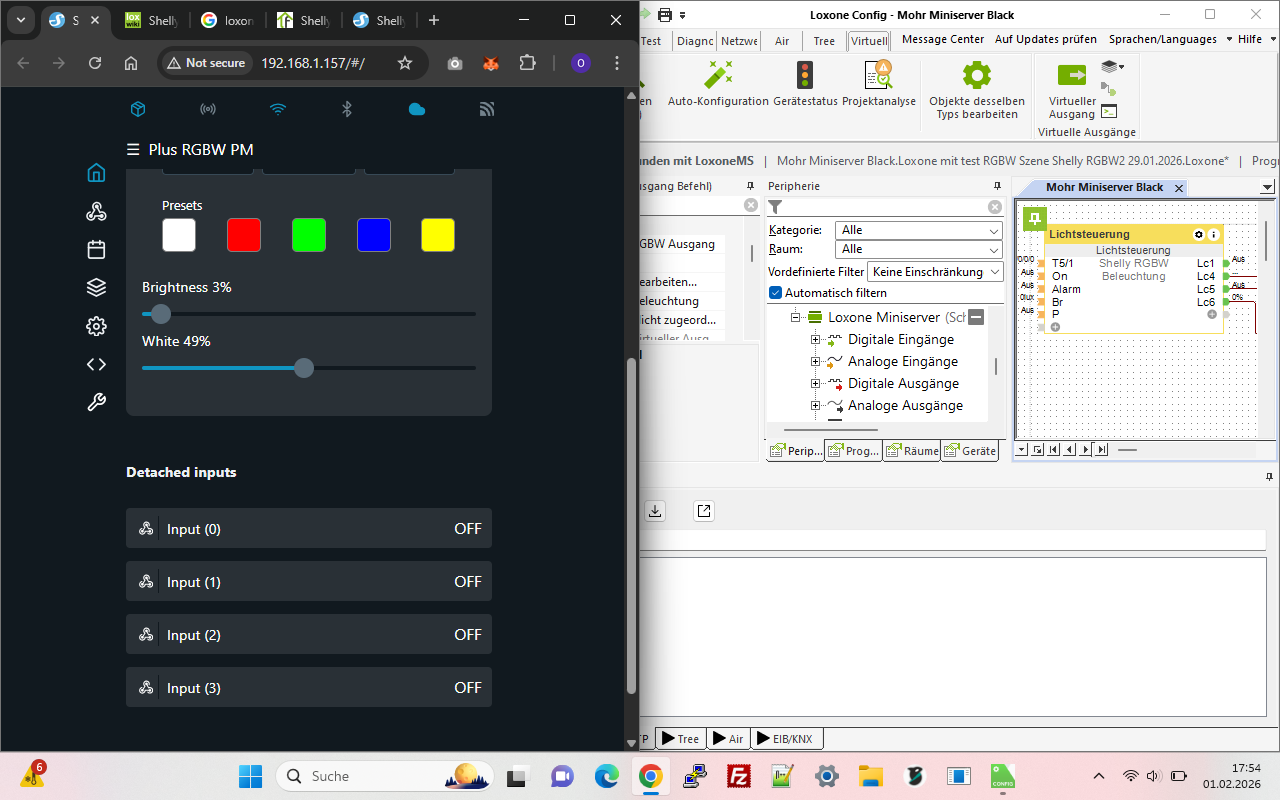Image resolution: width=1280 pixels, height=800 pixels.
Task: Click the White 49% slider handle
Action: click(x=304, y=368)
